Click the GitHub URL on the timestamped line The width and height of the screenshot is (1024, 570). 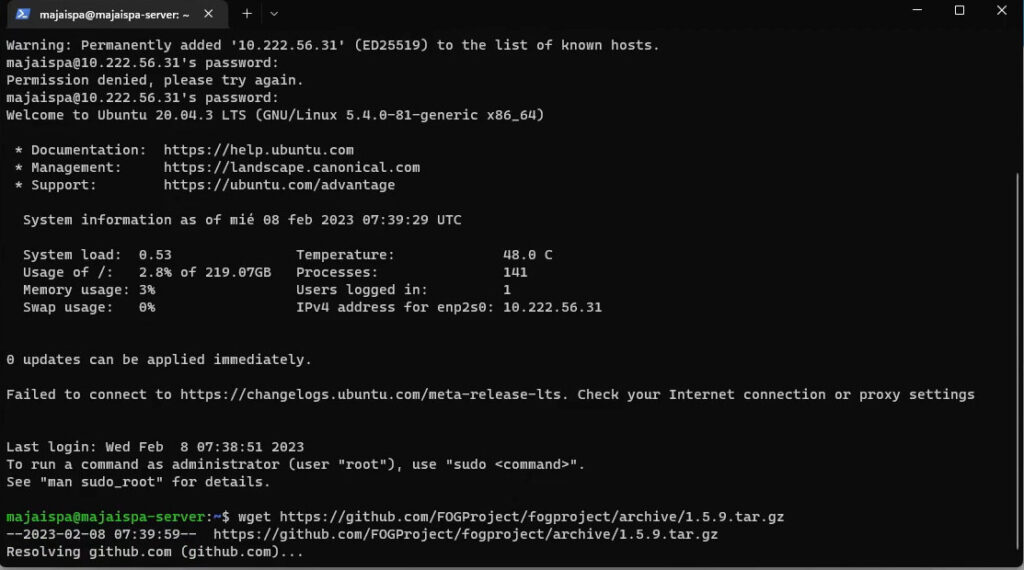click(465, 534)
